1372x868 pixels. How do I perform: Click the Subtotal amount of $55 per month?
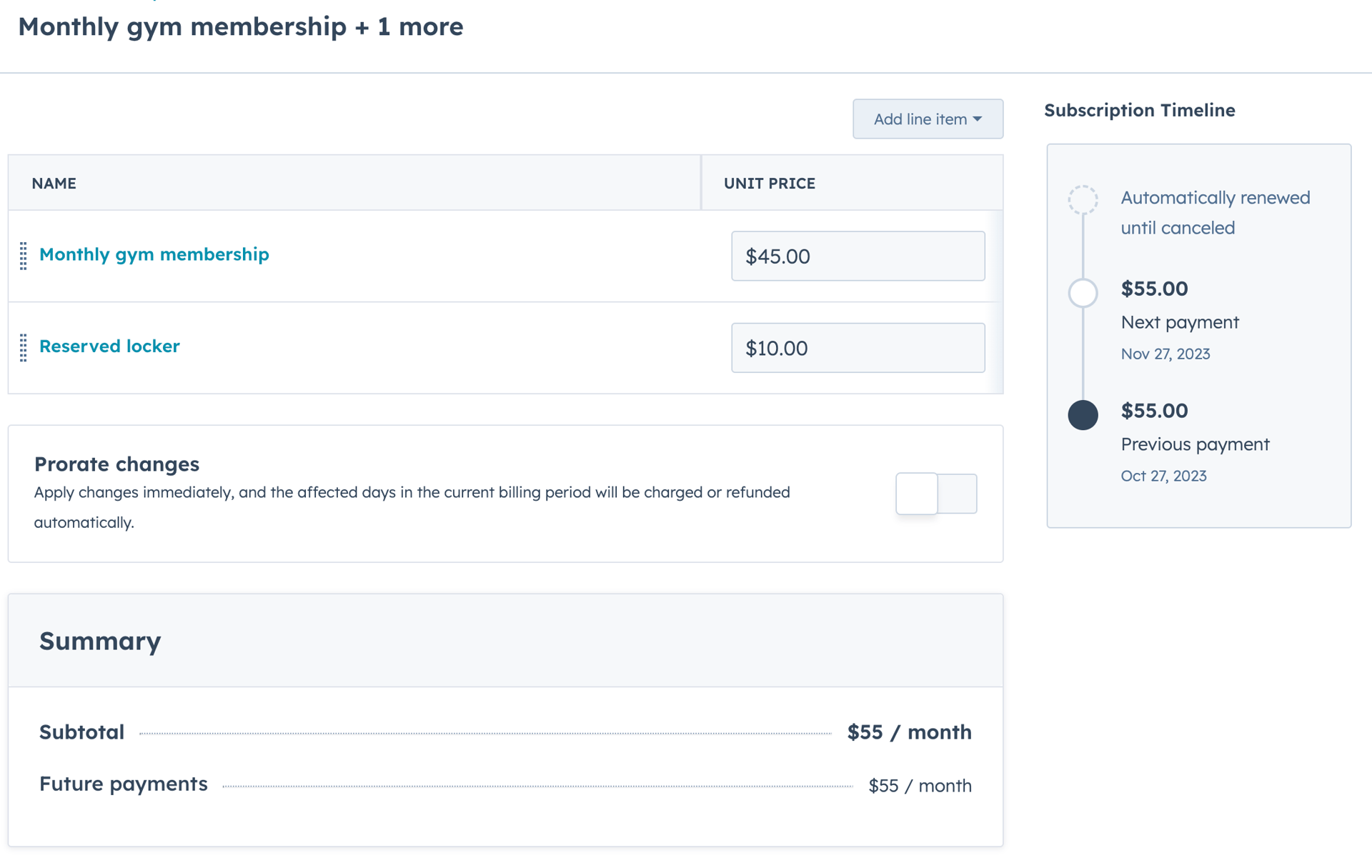coord(909,732)
